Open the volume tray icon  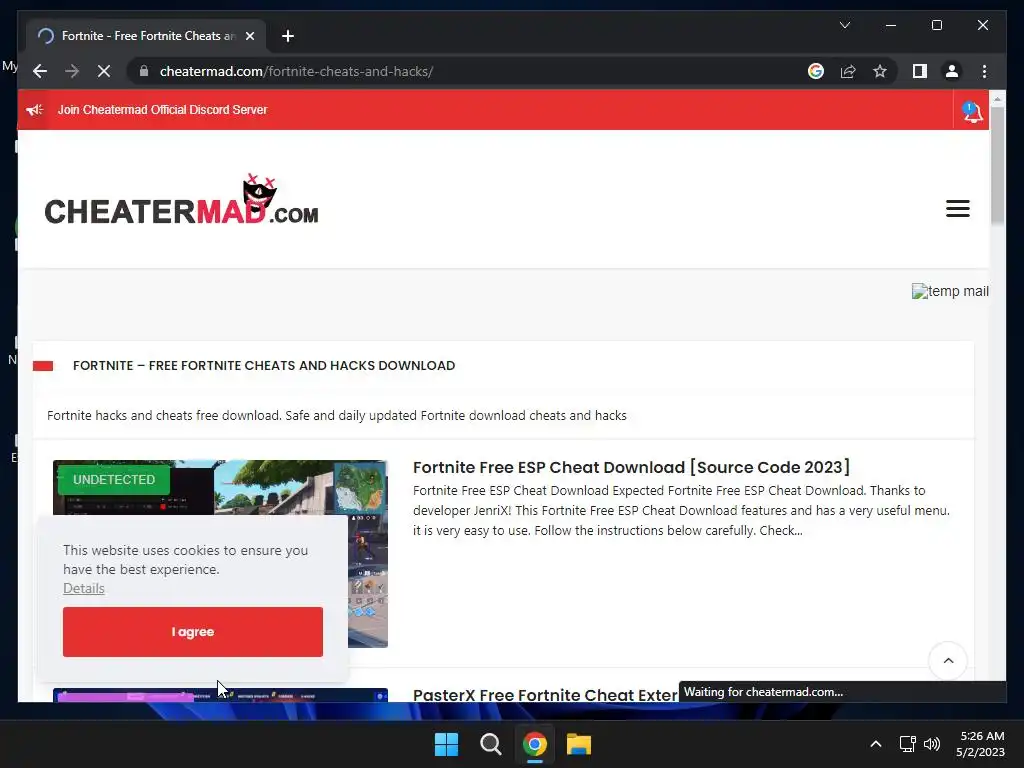pos(932,744)
